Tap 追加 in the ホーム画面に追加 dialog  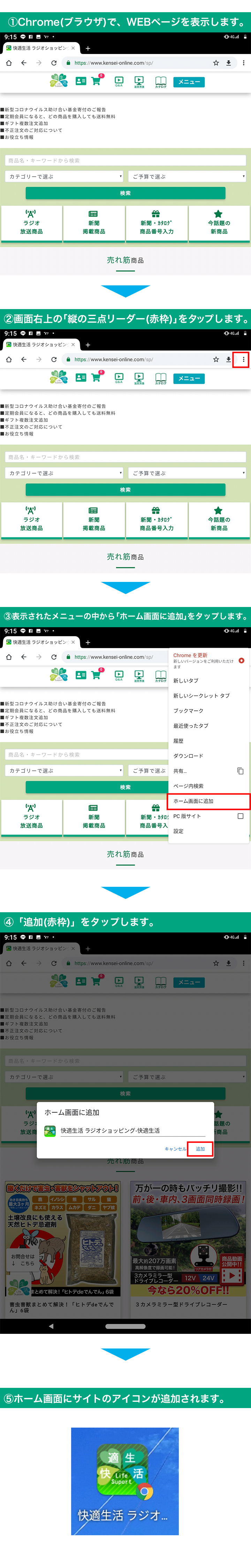(x=200, y=1148)
